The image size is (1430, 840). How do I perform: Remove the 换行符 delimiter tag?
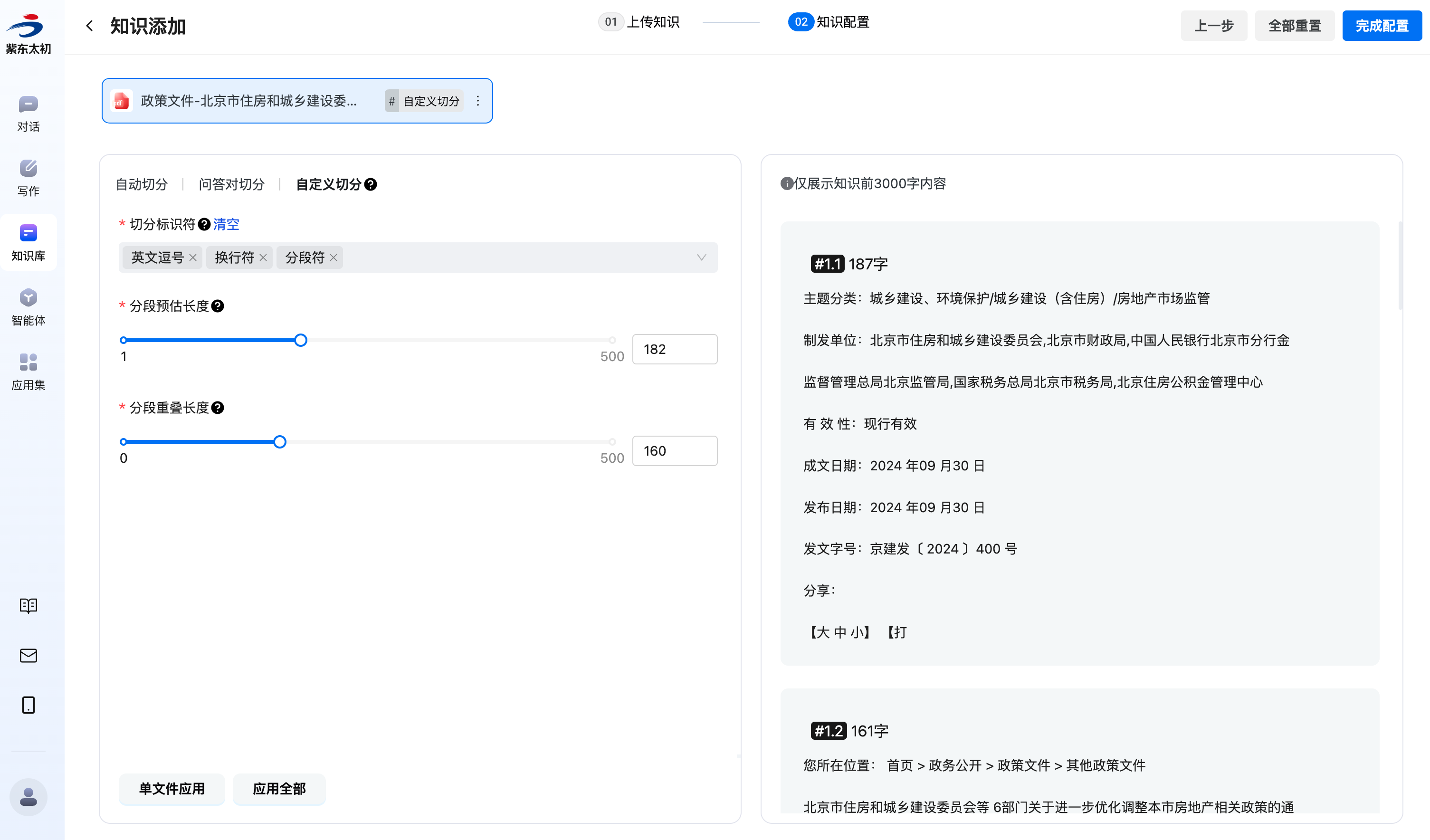tap(263, 258)
